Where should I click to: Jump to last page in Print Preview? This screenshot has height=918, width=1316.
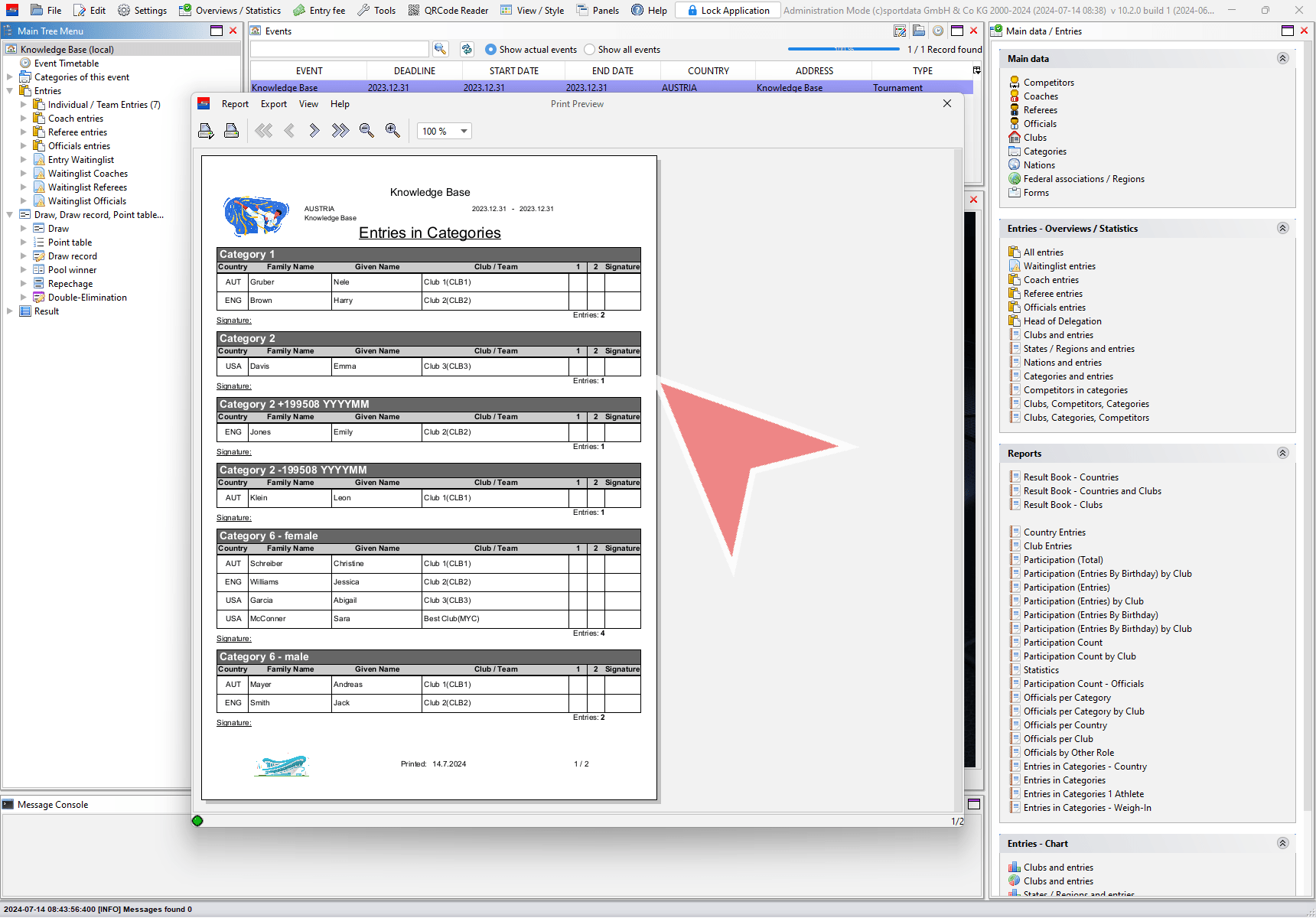(340, 131)
